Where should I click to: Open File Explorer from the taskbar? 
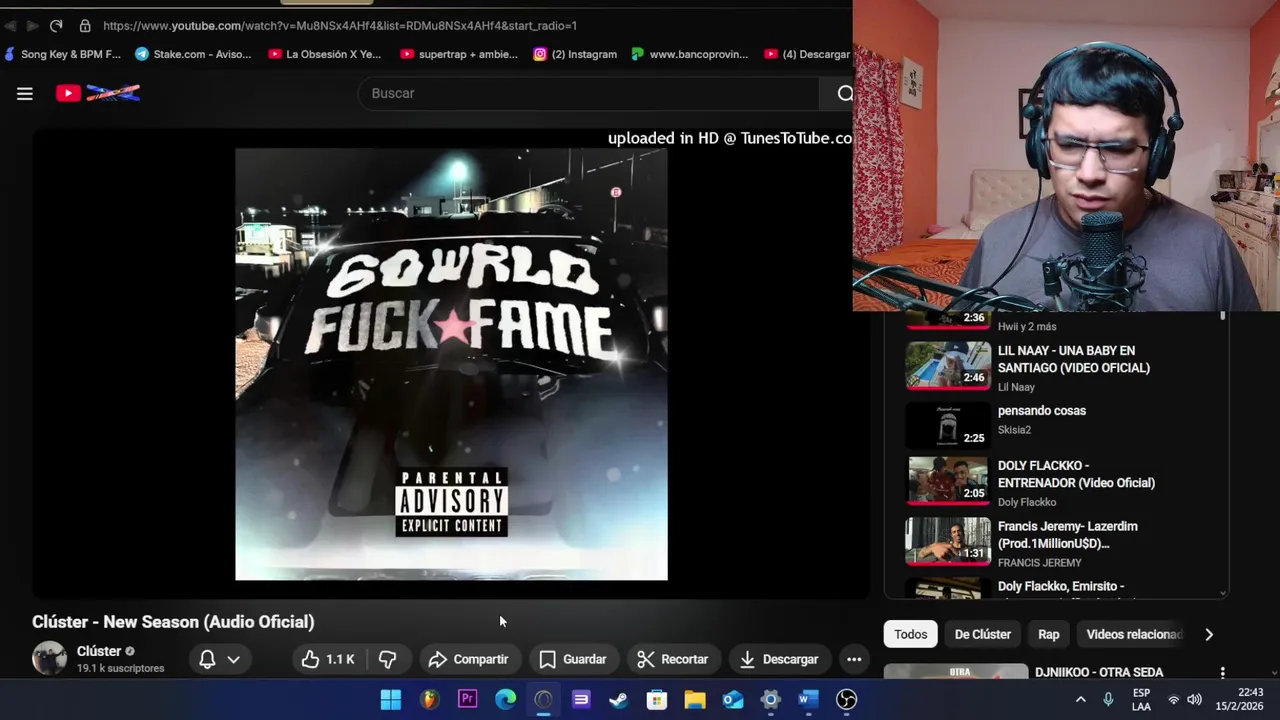(695, 700)
